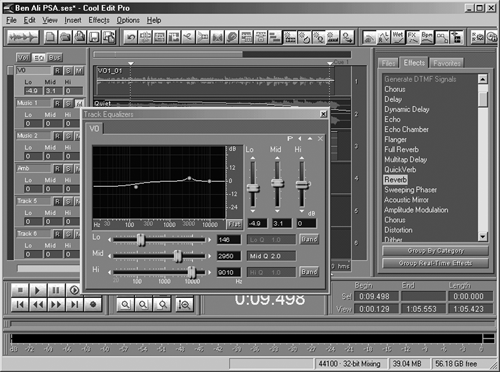The height and width of the screenshot is (372, 500).
Task: Toggle Mute on VO track
Action: point(79,71)
